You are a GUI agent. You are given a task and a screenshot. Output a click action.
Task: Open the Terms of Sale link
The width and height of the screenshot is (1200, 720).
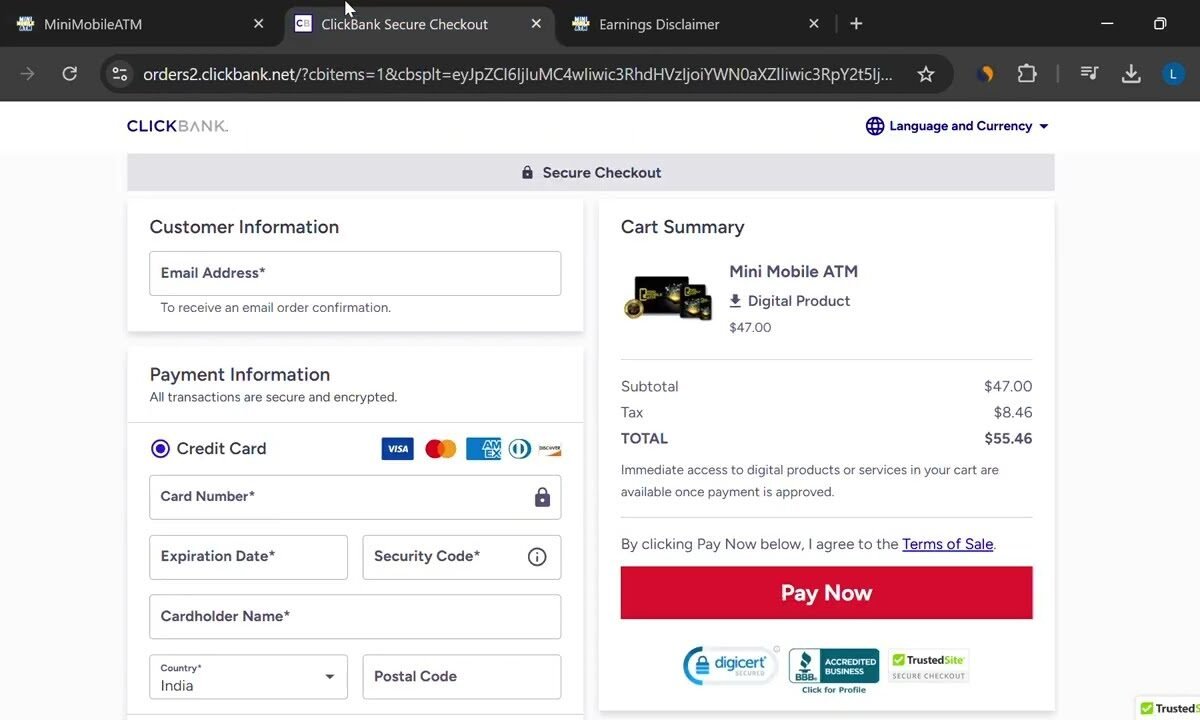[x=947, y=544]
